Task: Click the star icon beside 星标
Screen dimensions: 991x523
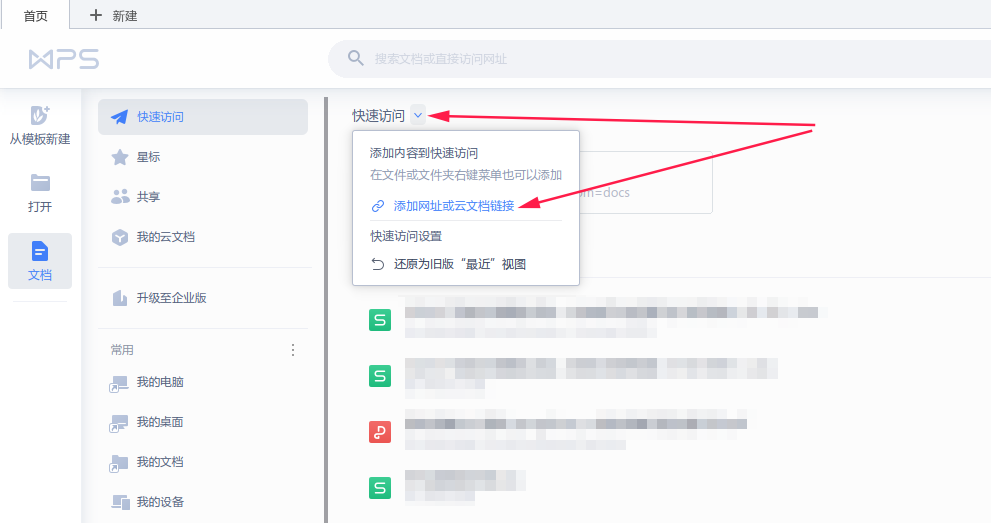Action: pos(119,157)
